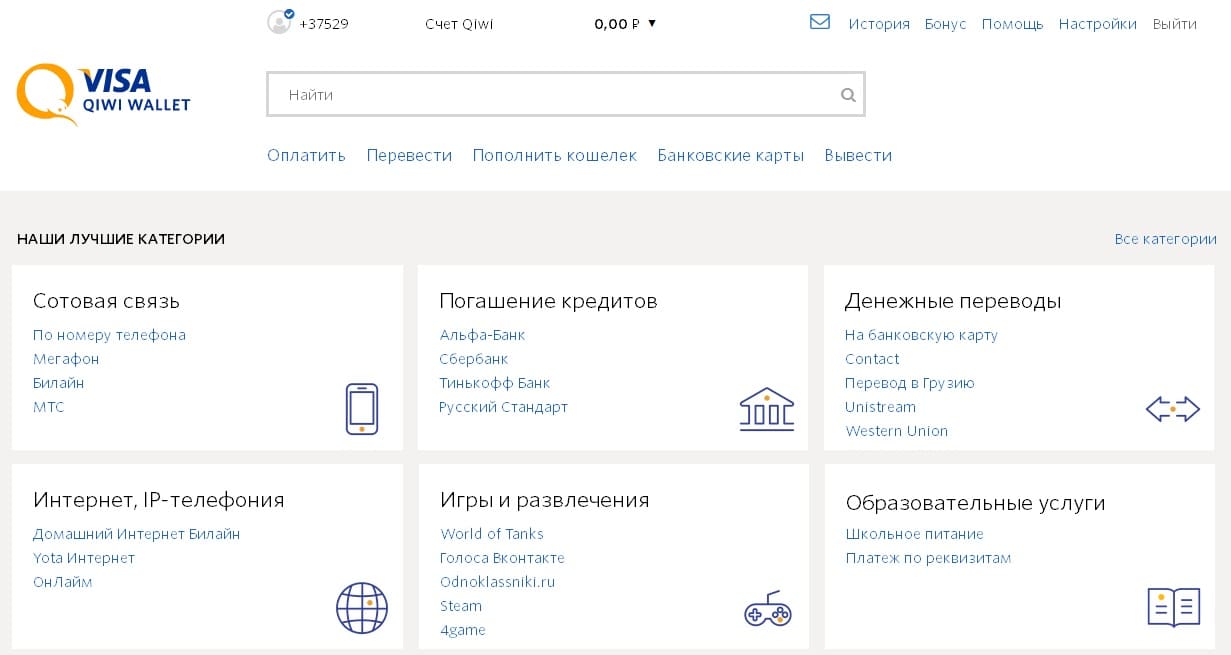Select the Unistream transfer option
1231x655 pixels.
(x=880, y=407)
